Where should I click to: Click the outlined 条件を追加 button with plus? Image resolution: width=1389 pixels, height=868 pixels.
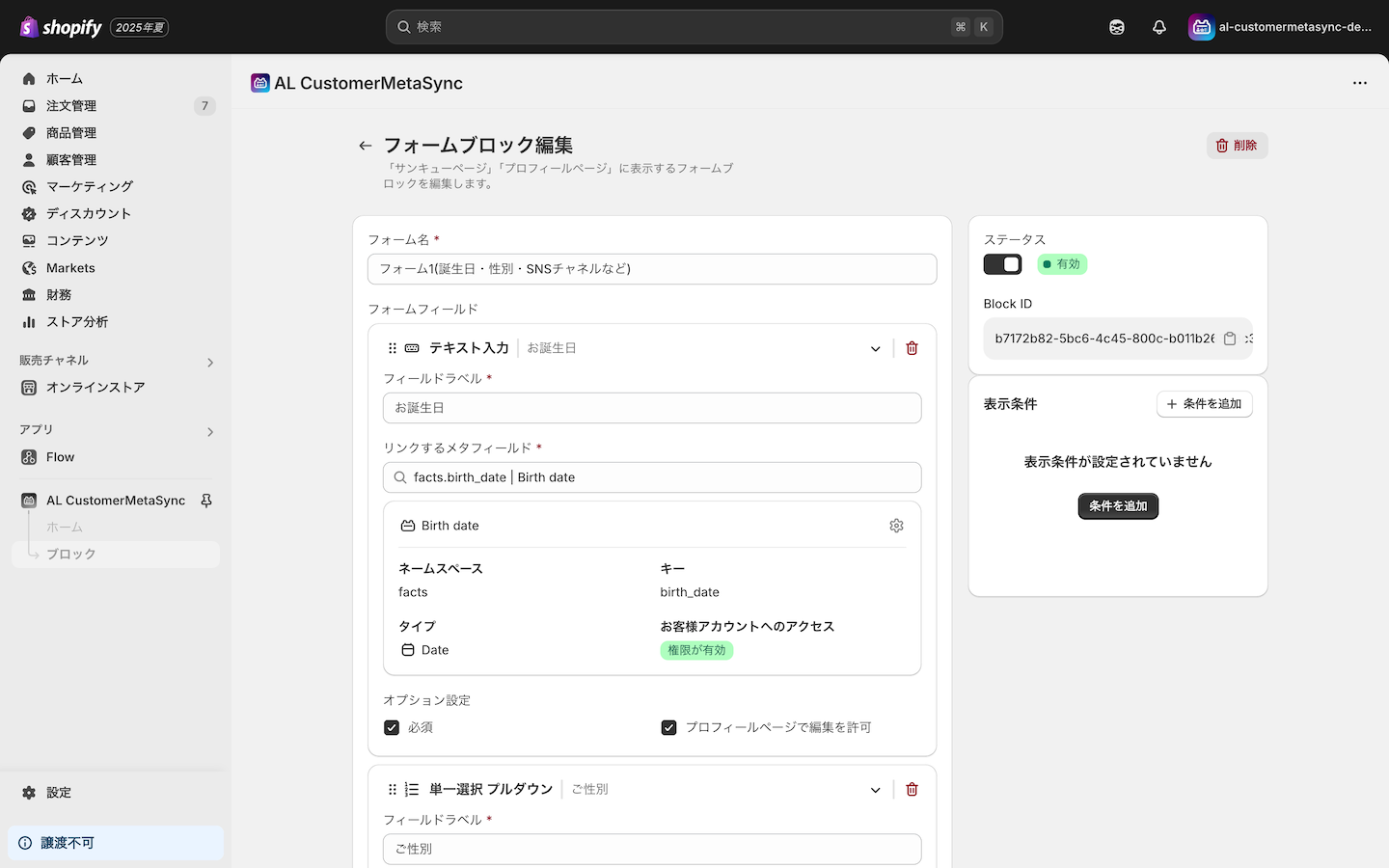[1204, 404]
